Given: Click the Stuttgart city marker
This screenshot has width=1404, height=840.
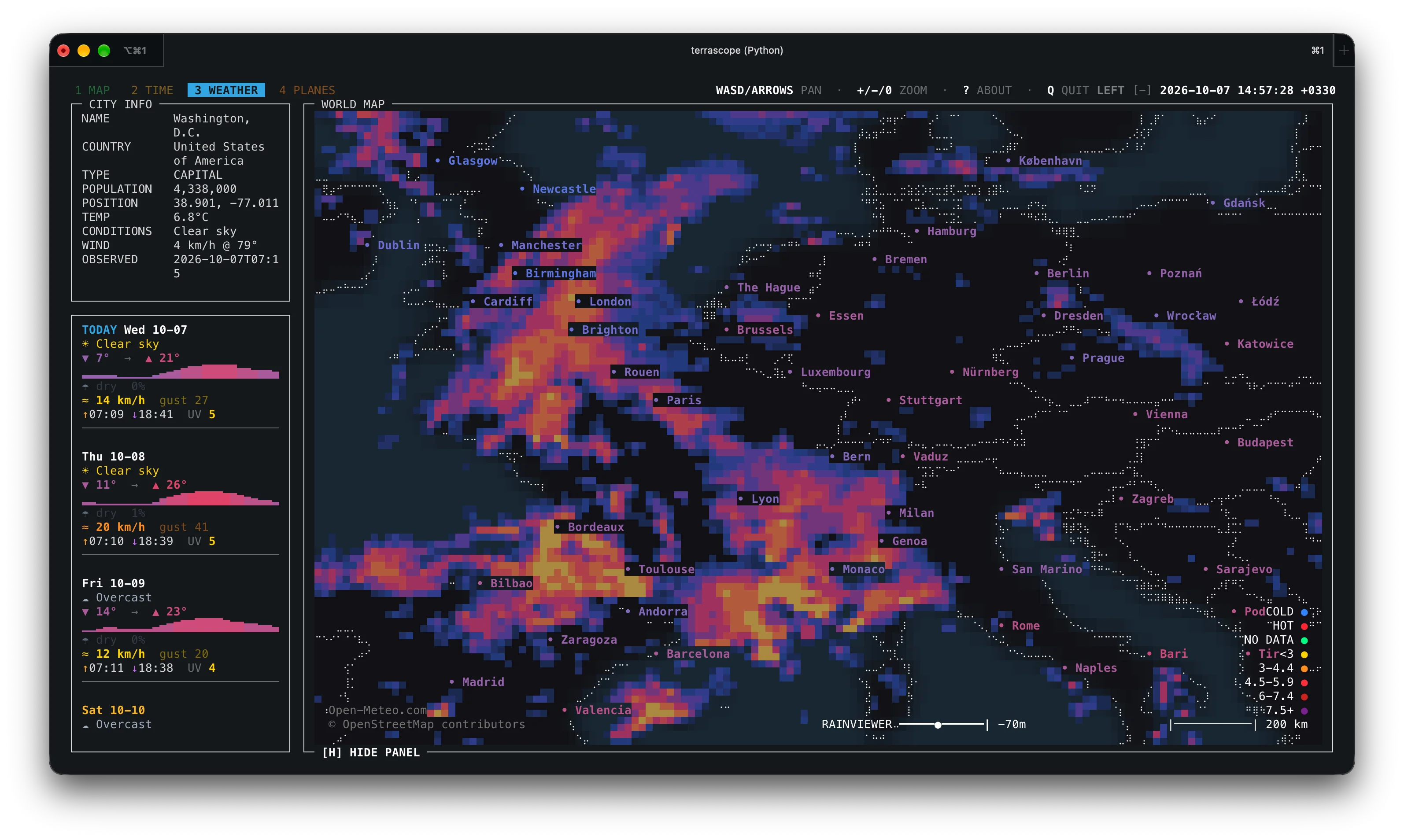Looking at the screenshot, I should tap(924, 400).
